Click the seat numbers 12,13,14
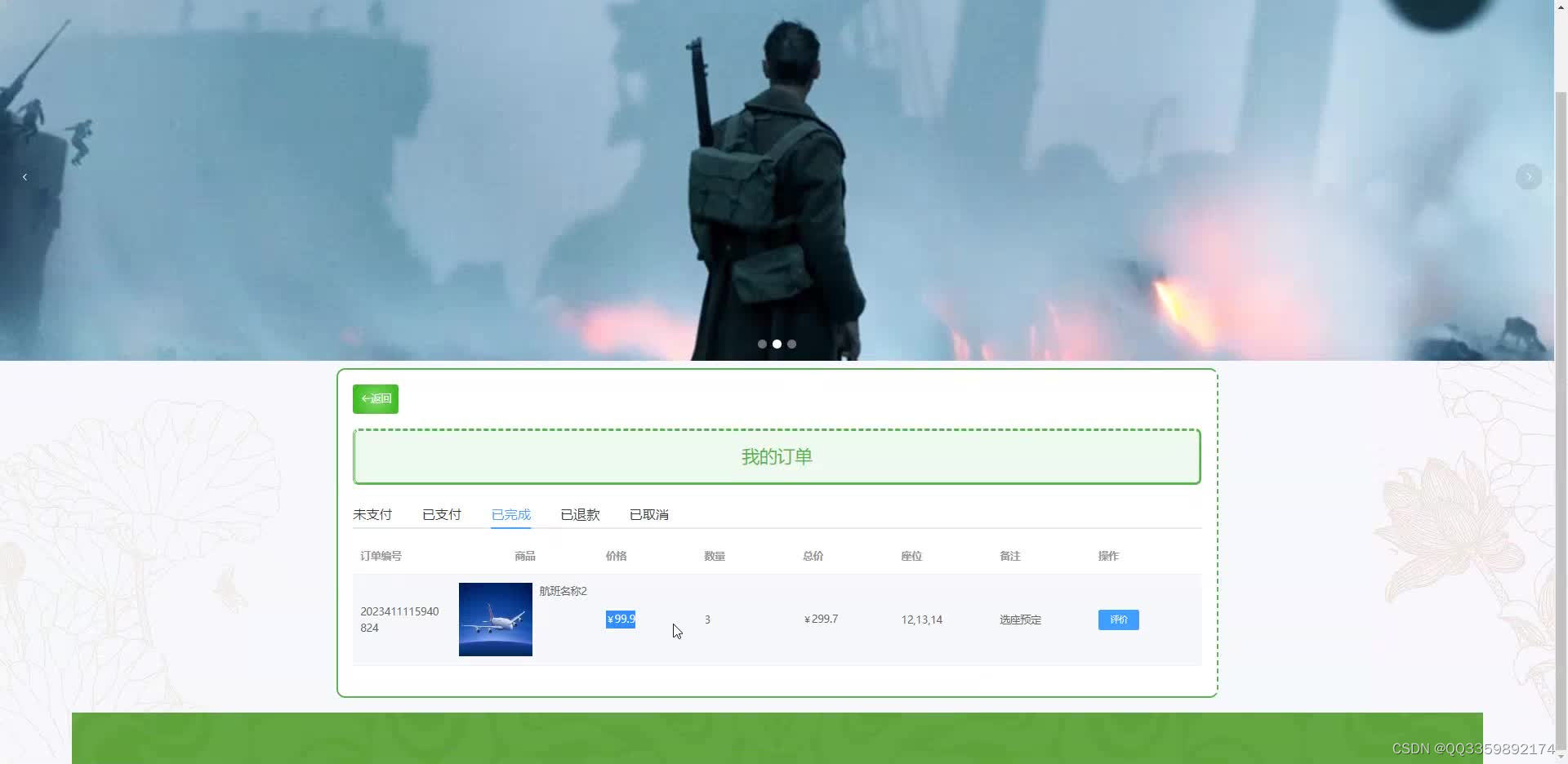1568x764 pixels. 922,620
